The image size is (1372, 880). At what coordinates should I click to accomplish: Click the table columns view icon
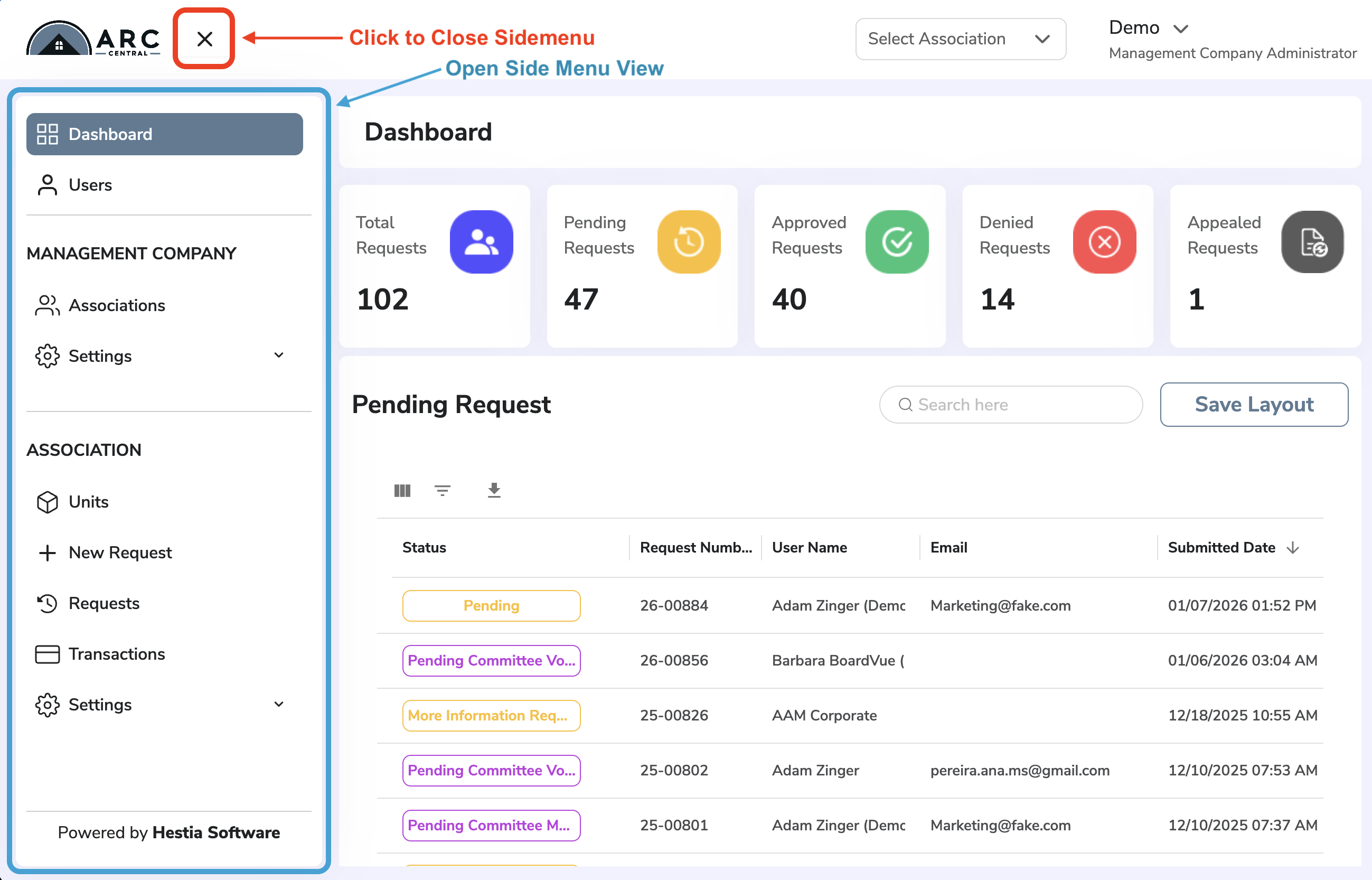coord(402,490)
